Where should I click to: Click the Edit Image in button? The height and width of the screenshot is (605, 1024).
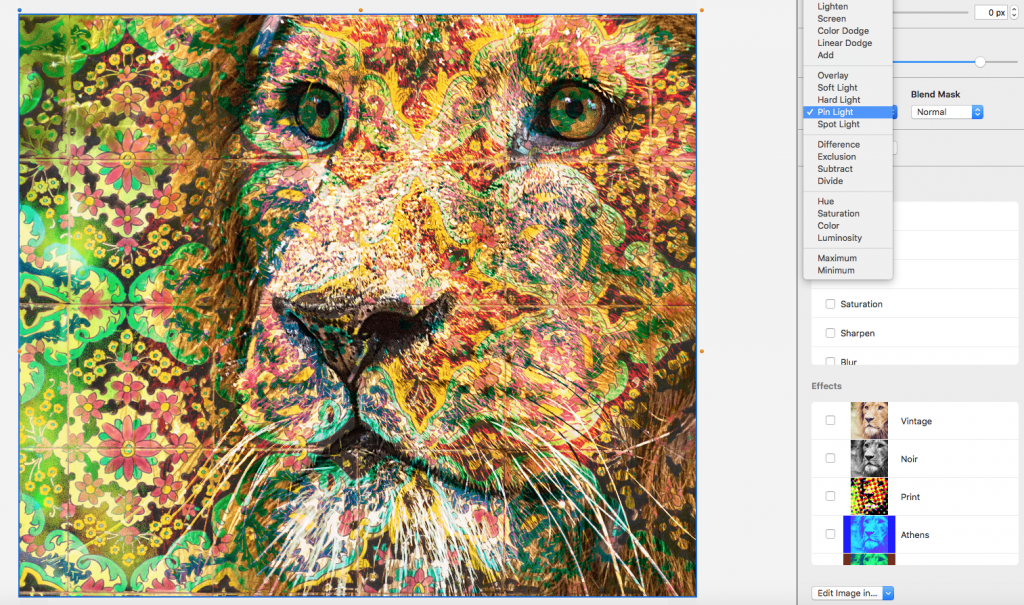847,593
